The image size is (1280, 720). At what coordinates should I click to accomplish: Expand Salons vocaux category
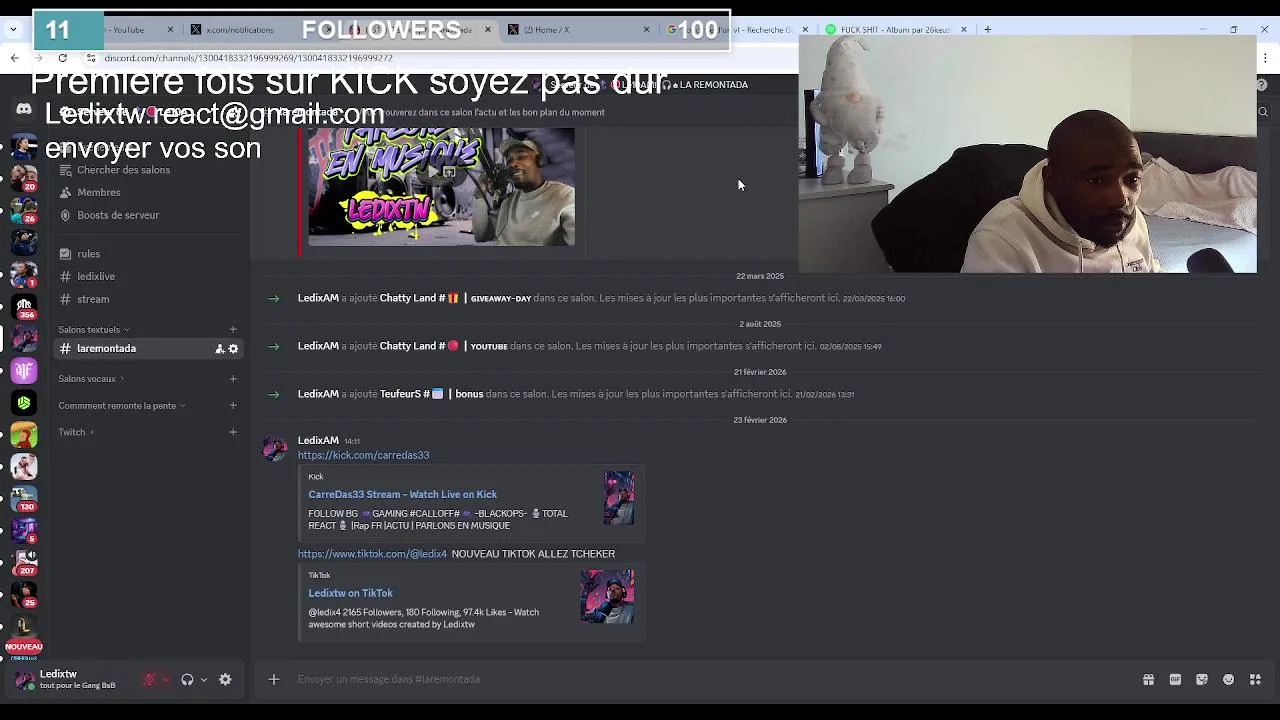tap(92, 379)
